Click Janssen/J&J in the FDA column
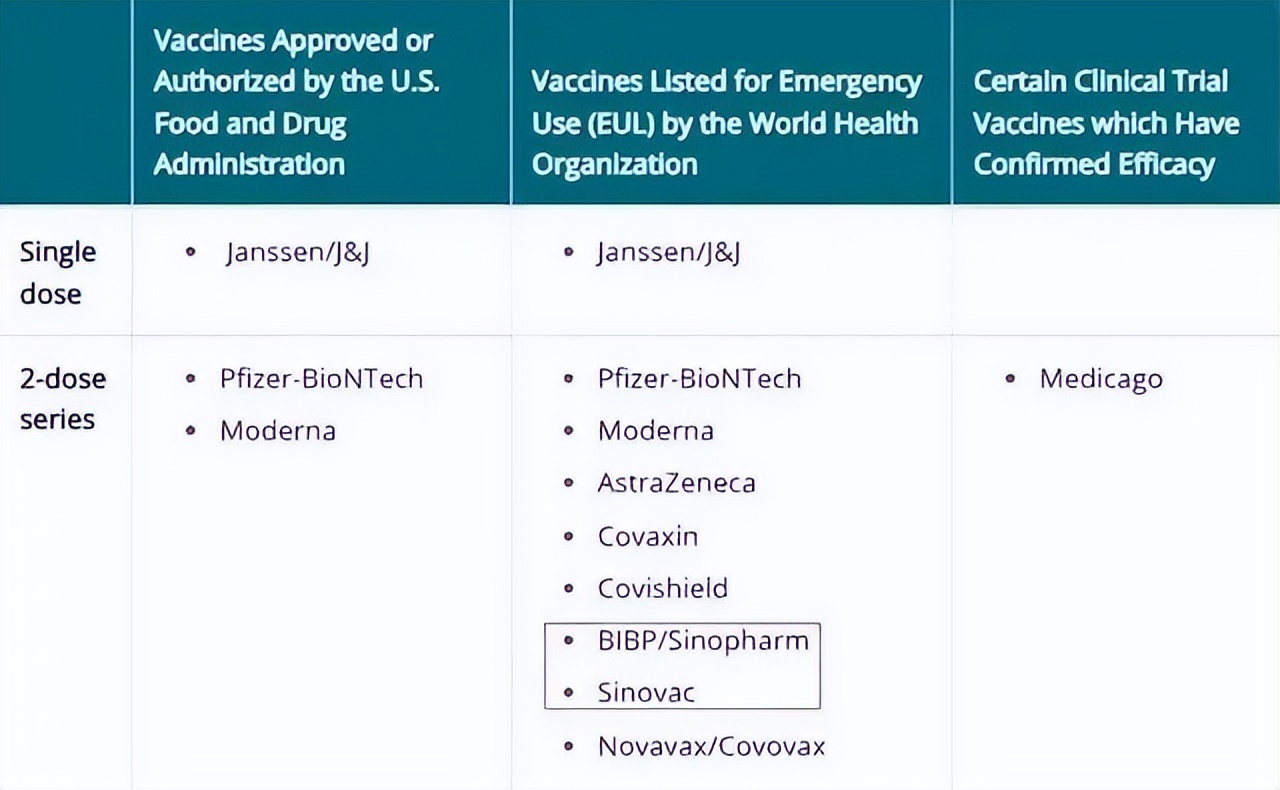The height and width of the screenshot is (790, 1280). pyautogui.click(x=298, y=253)
